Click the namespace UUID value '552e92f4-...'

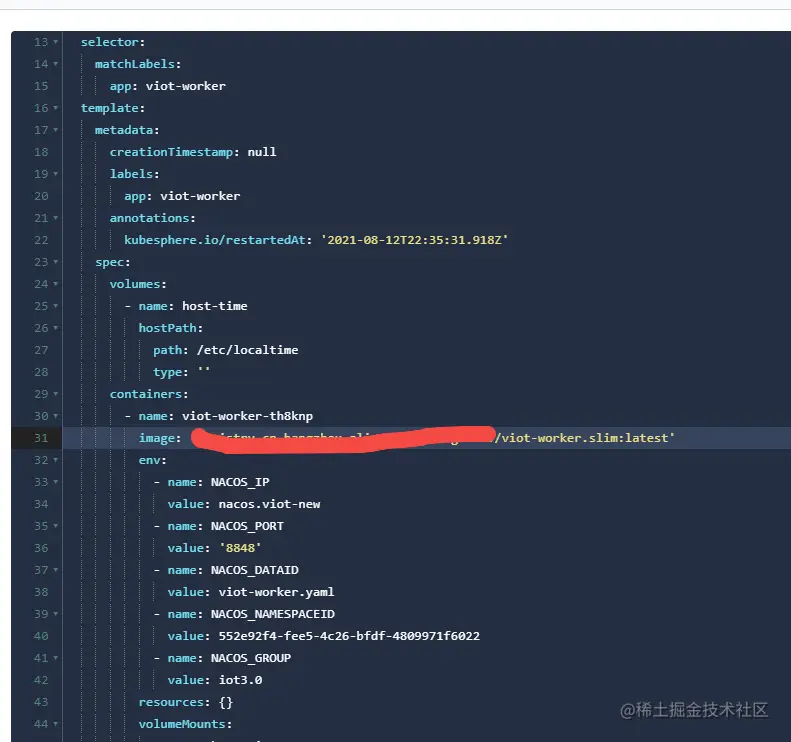[x=349, y=636]
